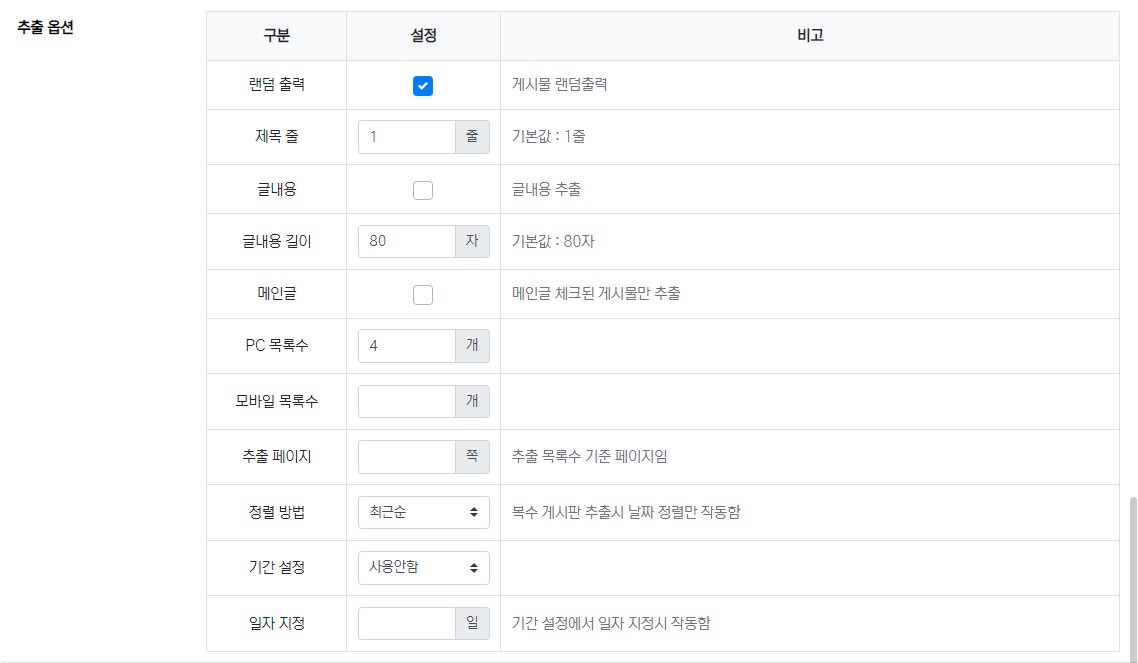The height and width of the screenshot is (663, 1138).
Task: Click the 일자 지정 input field
Action: click(x=407, y=624)
